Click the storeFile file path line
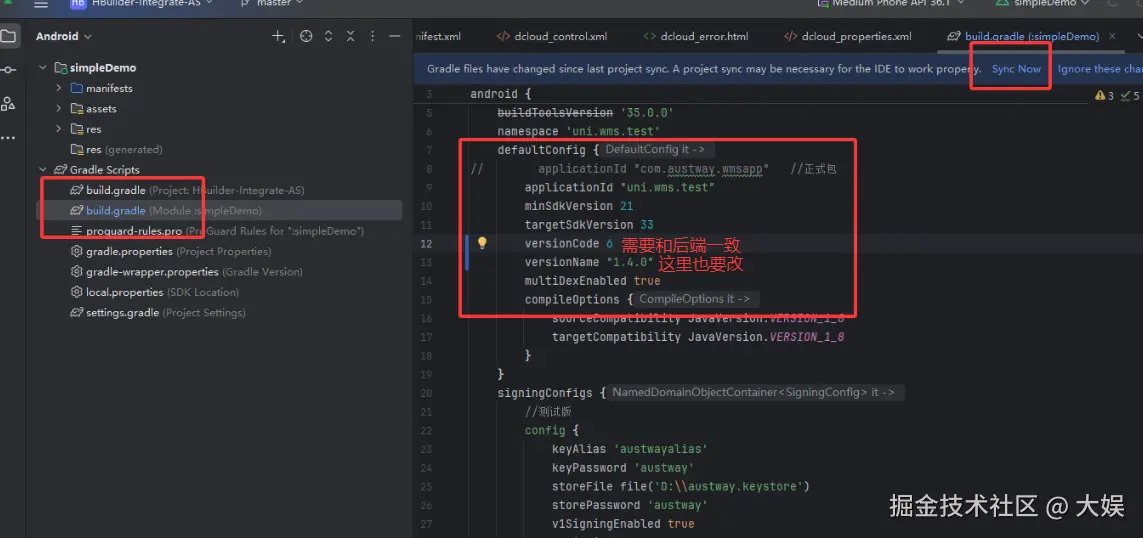The width and height of the screenshot is (1143, 538). coord(681,486)
